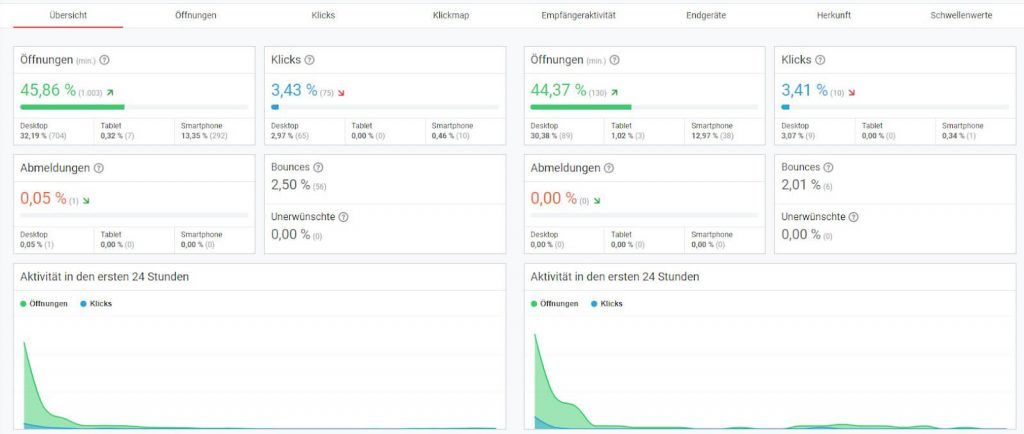Click Smartphone 12,97 % (38) openings cell
Viewport: 1024px width, 434px height.
pos(725,131)
